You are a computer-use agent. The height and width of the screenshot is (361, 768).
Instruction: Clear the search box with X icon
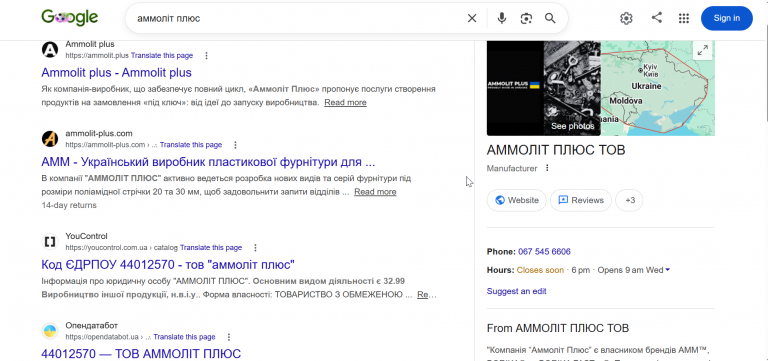[x=472, y=18]
